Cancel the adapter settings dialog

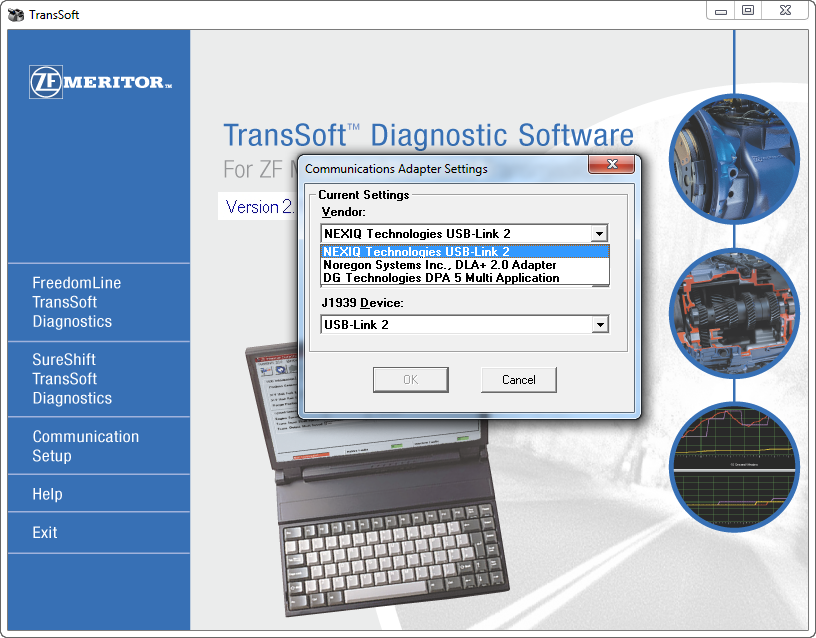coord(518,380)
